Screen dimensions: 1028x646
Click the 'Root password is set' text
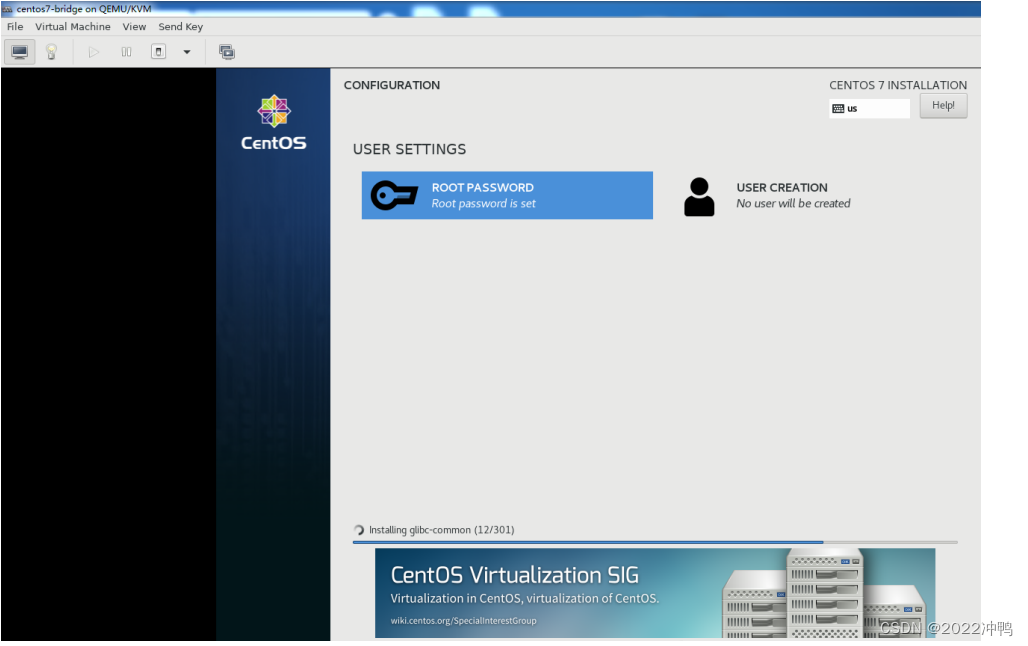click(483, 204)
